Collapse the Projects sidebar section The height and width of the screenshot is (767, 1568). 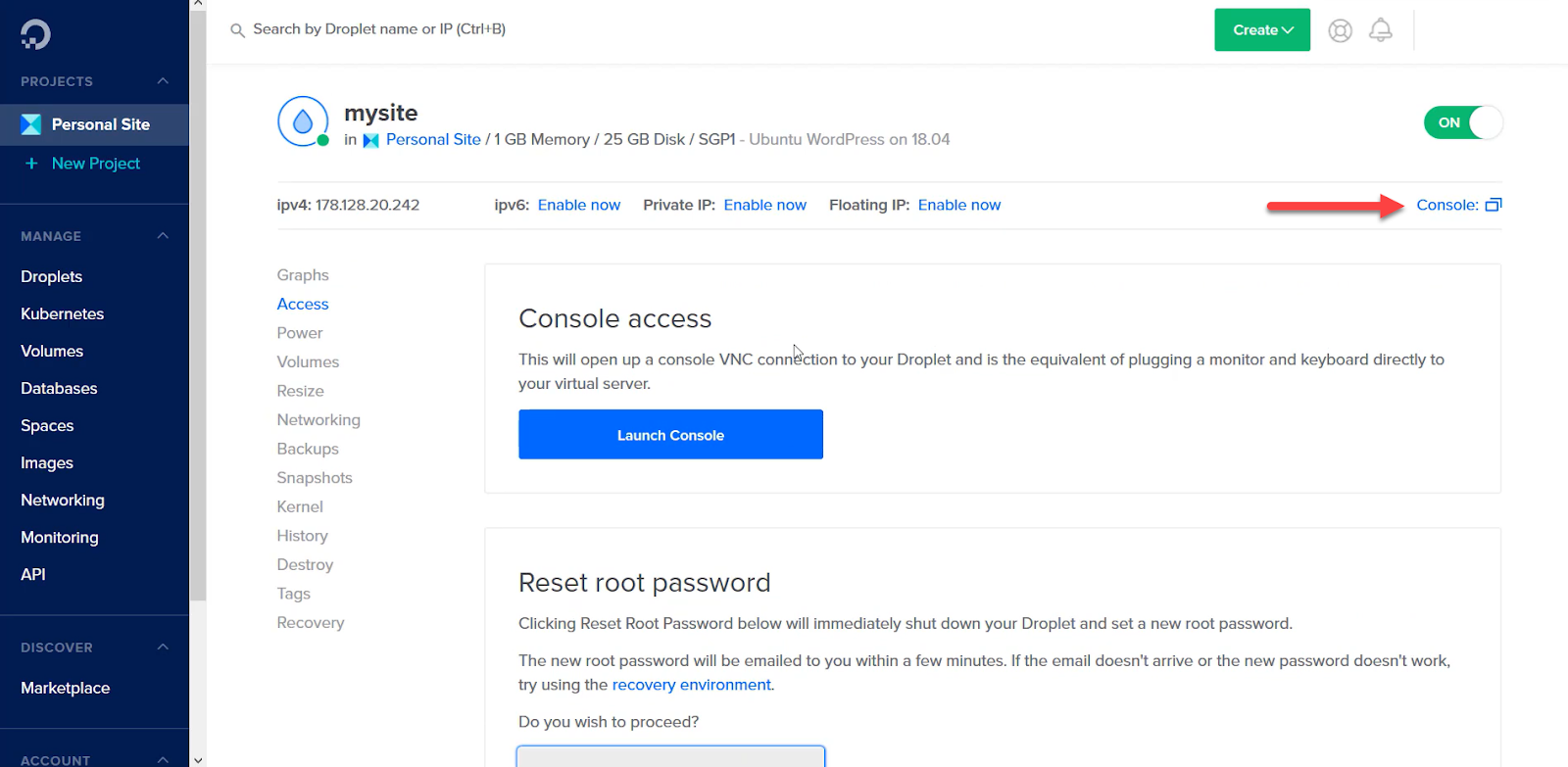pos(163,81)
